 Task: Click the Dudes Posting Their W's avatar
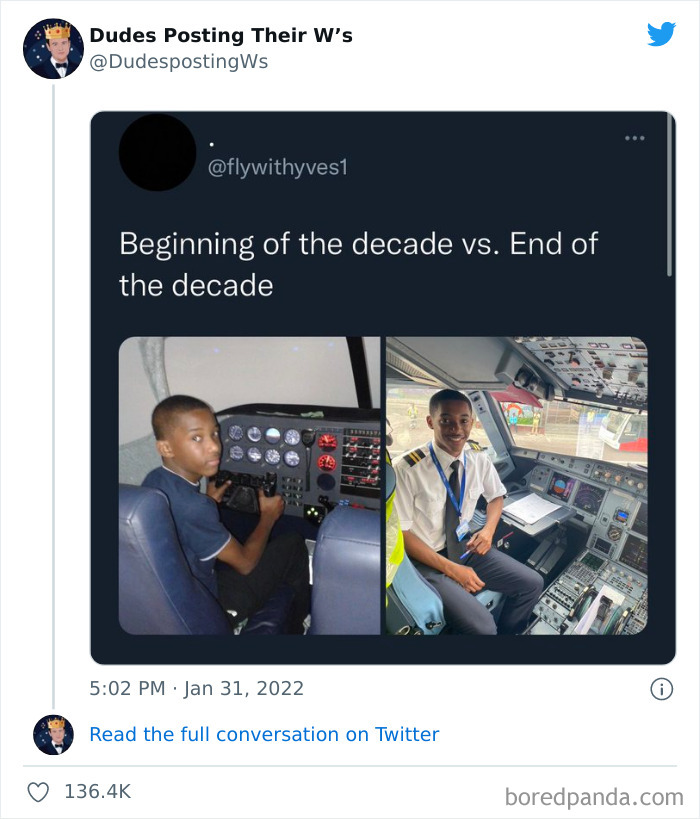[x=53, y=48]
